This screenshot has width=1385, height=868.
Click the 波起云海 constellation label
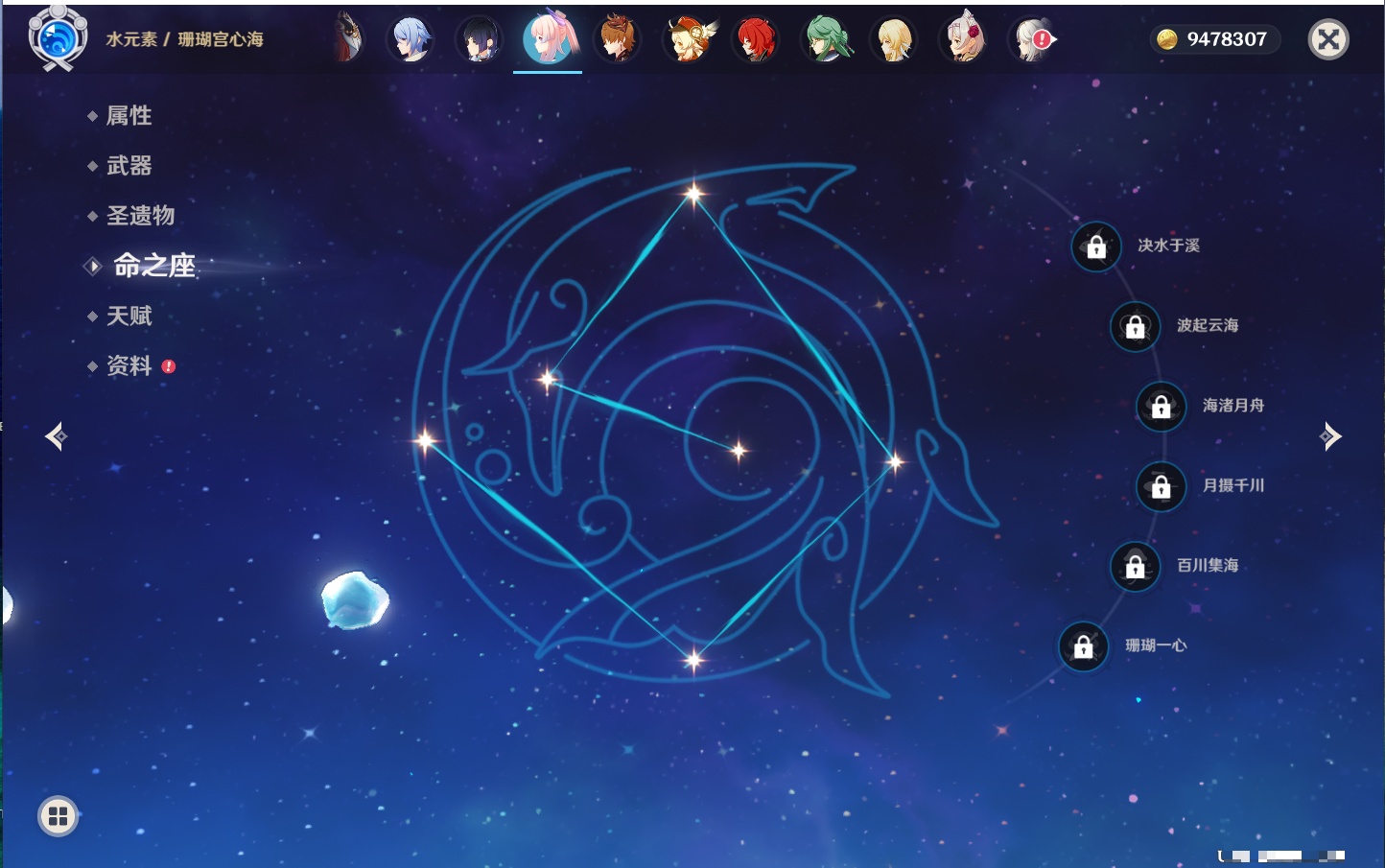coord(1208,325)
